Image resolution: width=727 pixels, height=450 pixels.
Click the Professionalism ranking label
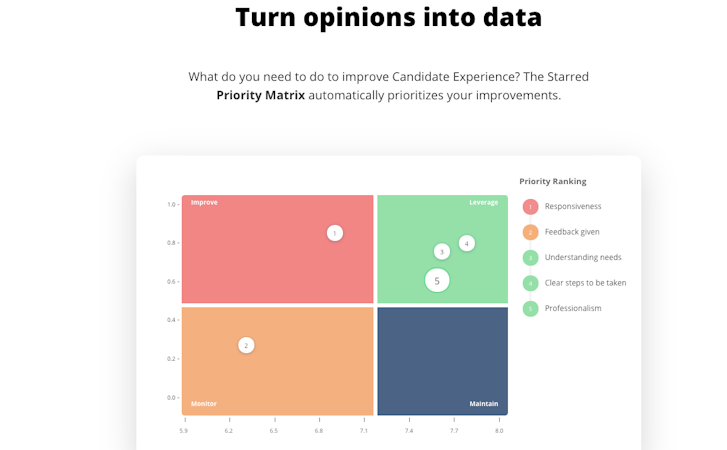click(573, 309)
